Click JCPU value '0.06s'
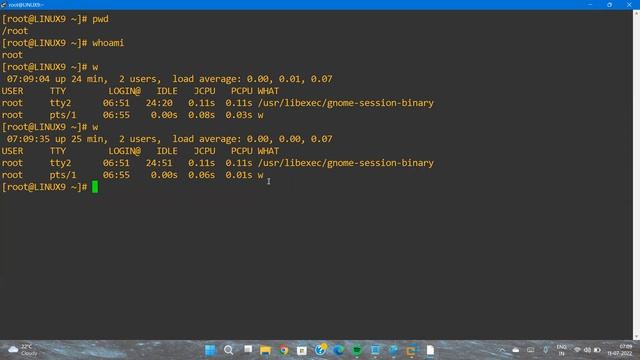This screenshot has height=360, width=640. pos(202,175)
